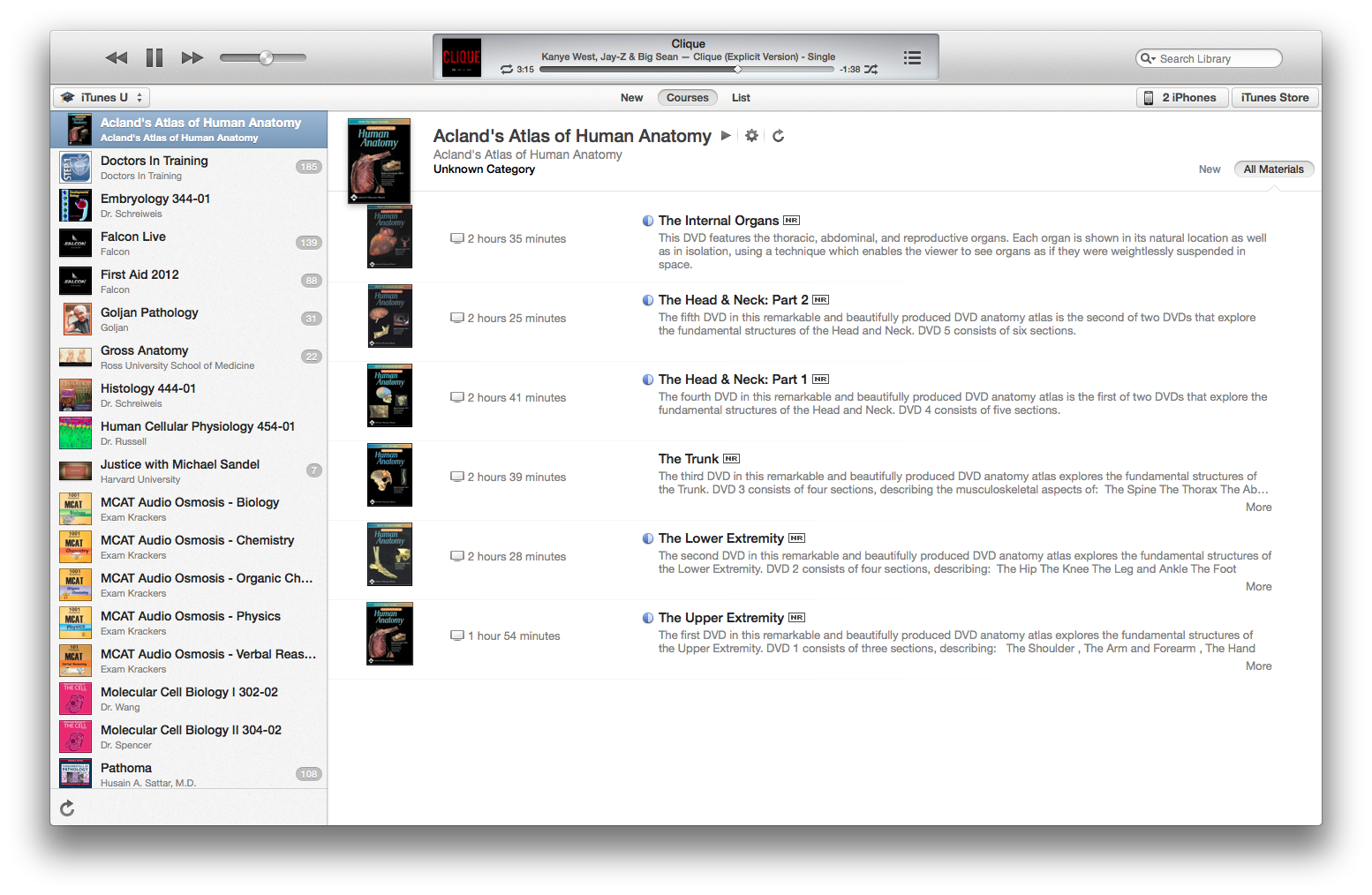The width and height of the screenshot is (1372, 895).
Task: Click thumbnail of The Internal Organs
Action: 389,237
